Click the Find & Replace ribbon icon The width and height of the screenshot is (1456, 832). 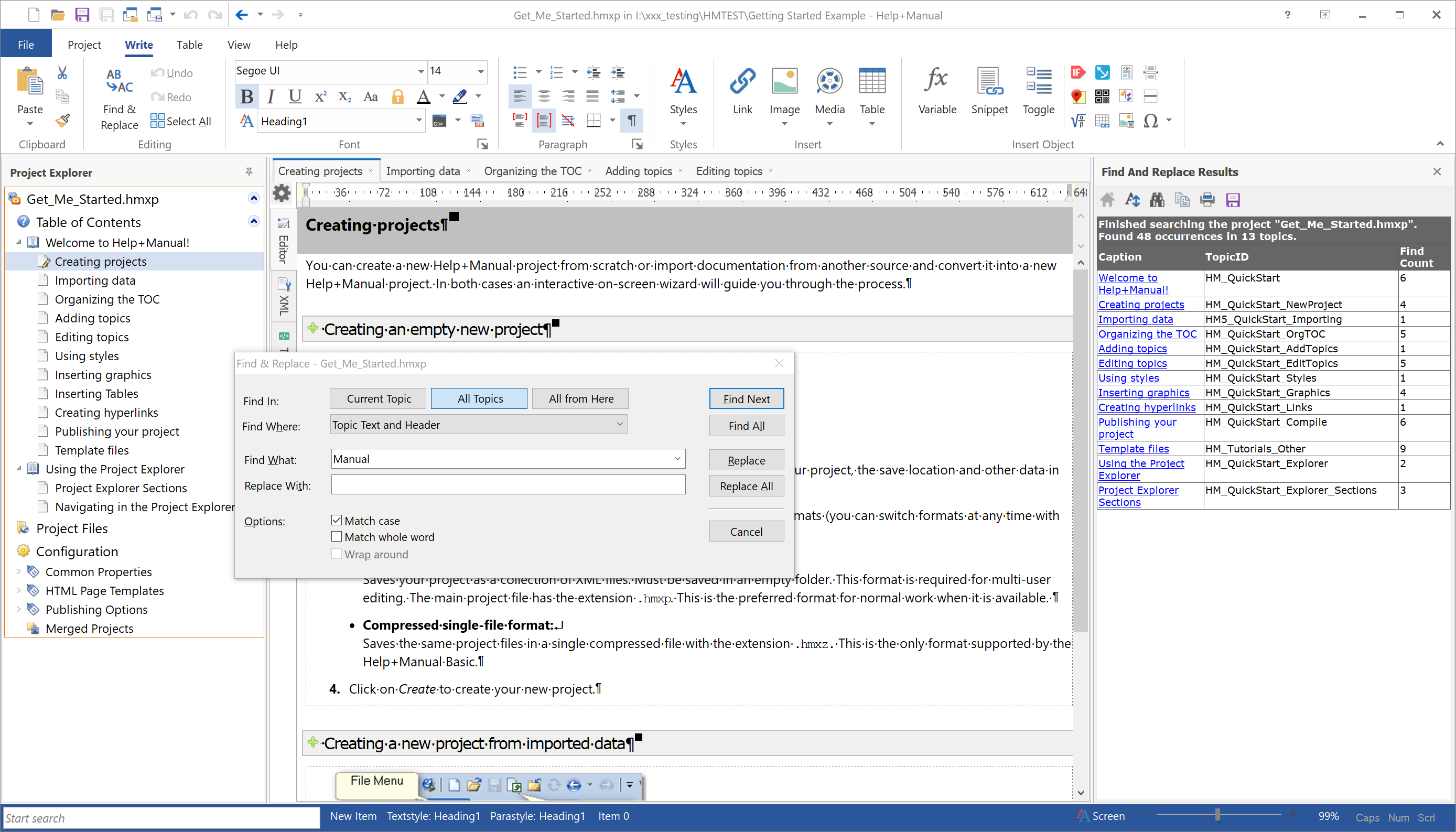pos(119,98)
